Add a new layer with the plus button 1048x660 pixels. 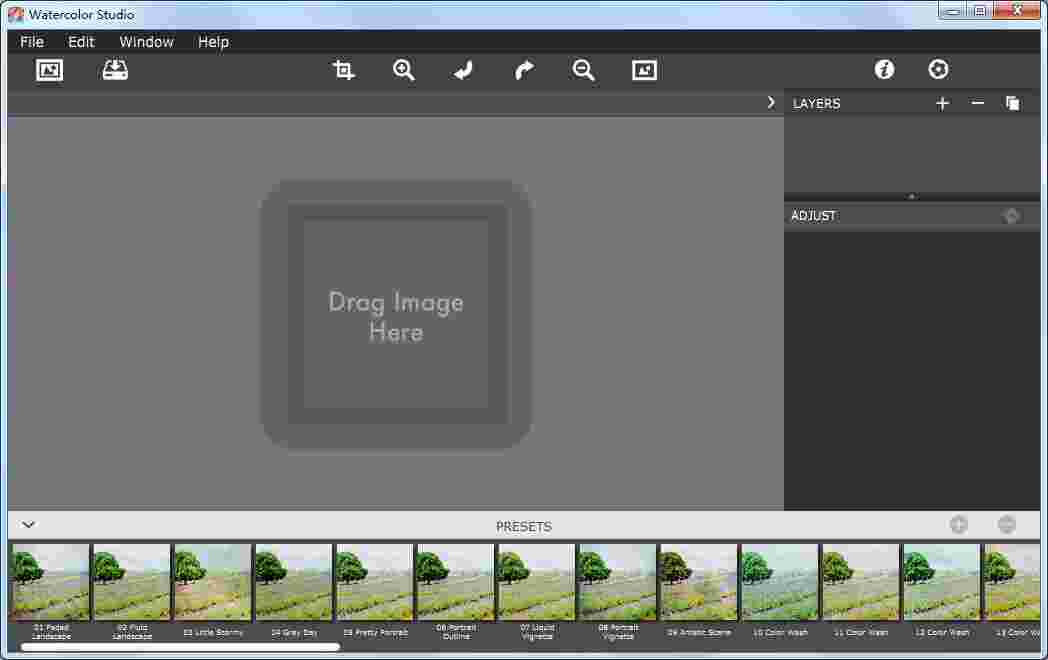point(941,103)
